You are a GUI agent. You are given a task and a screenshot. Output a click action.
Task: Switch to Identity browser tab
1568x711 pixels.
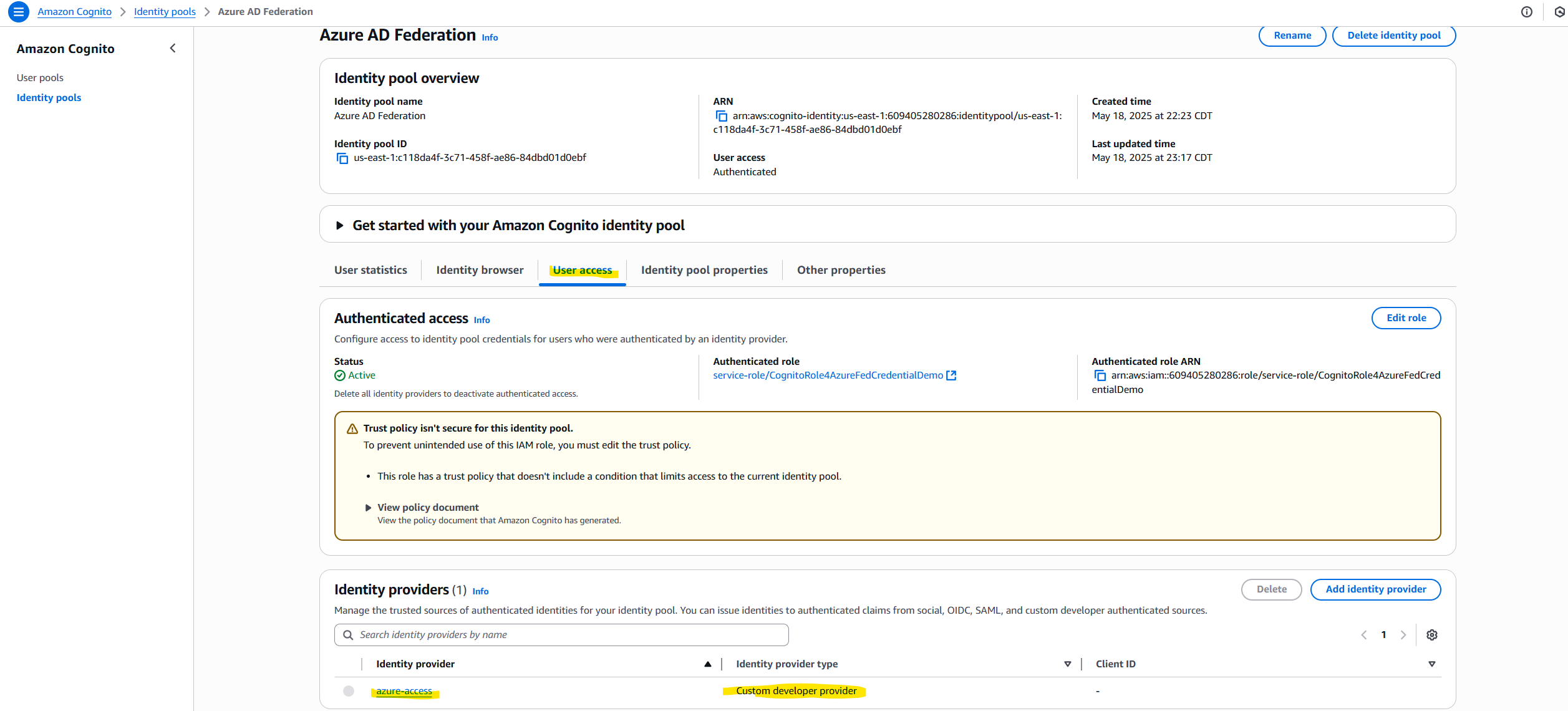[480, 270]
